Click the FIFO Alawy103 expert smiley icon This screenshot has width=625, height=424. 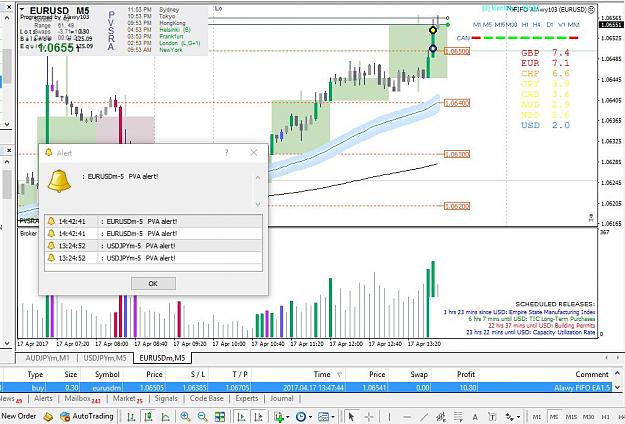[591, 9]
